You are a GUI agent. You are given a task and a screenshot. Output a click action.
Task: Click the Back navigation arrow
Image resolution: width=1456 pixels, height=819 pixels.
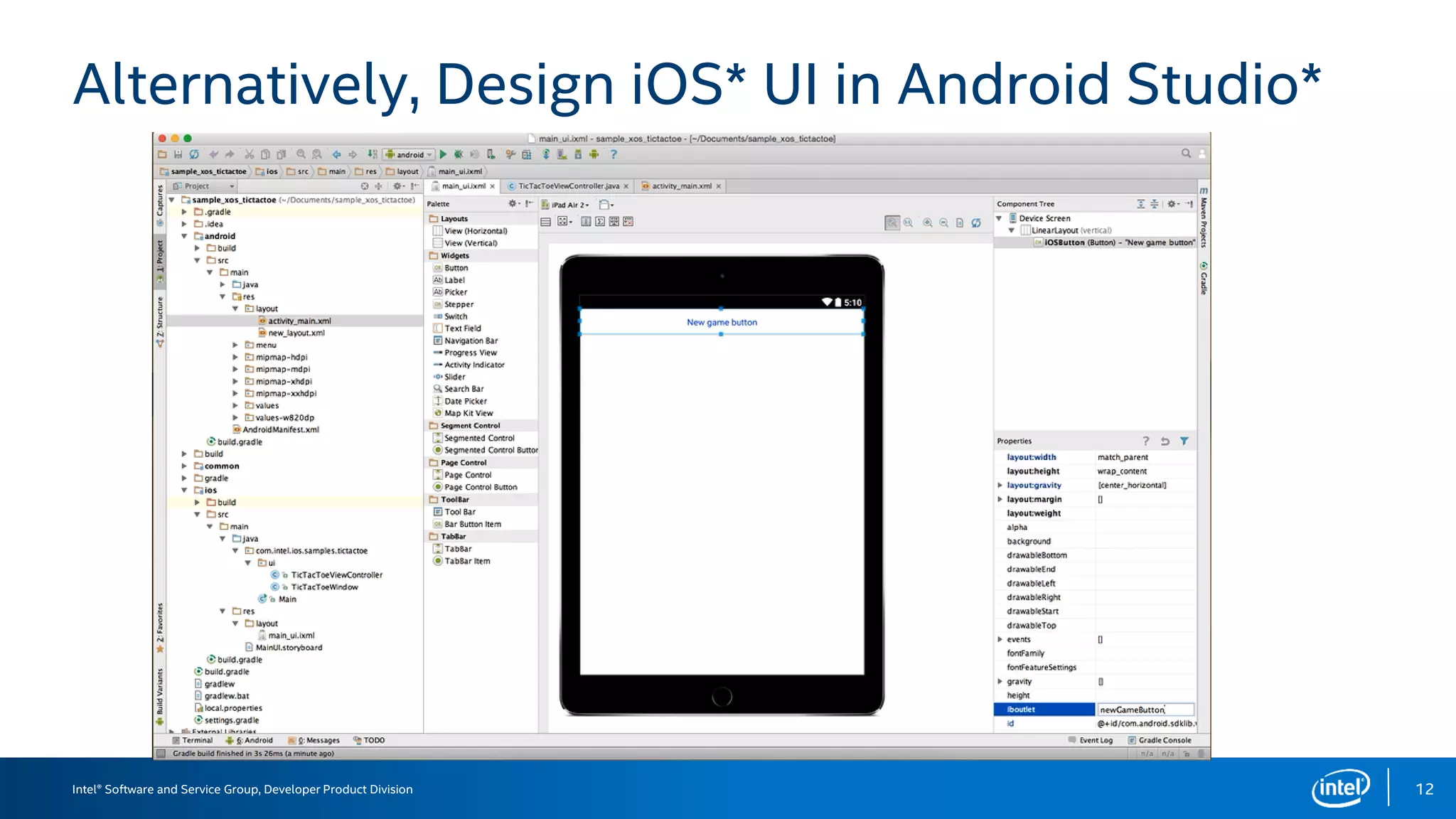coord(336,154)
